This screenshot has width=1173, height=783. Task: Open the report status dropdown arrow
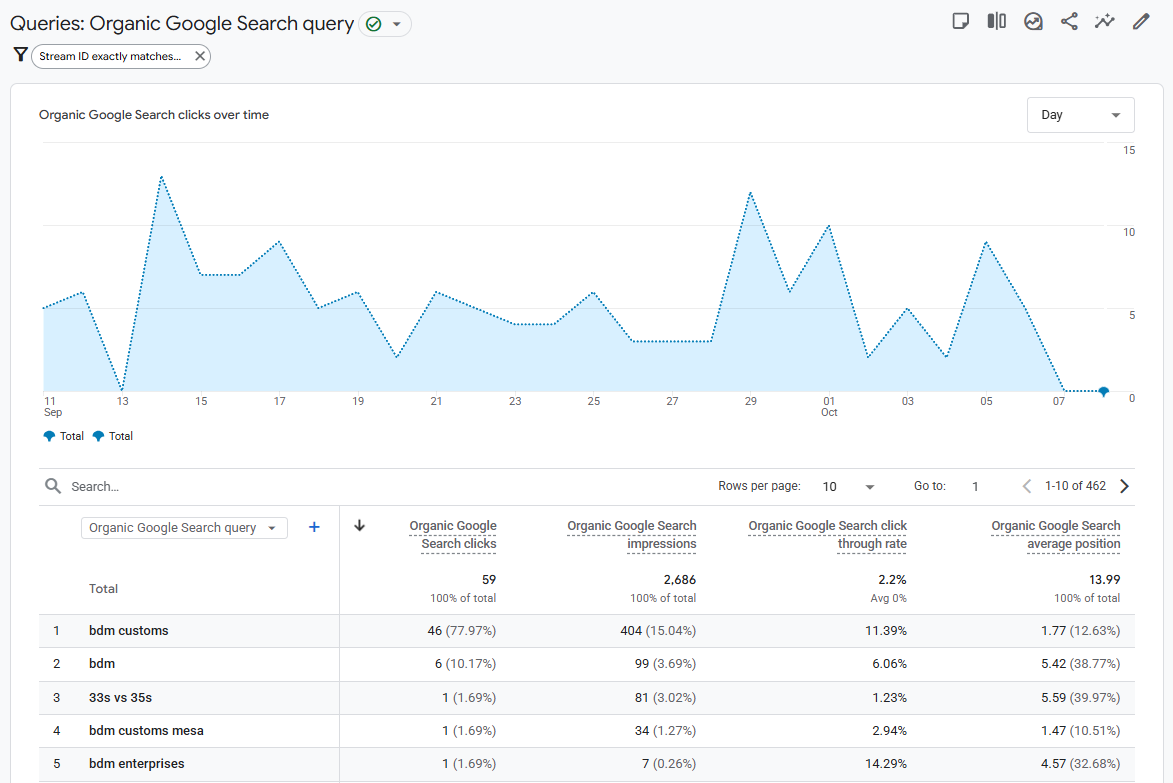[396, 24]
